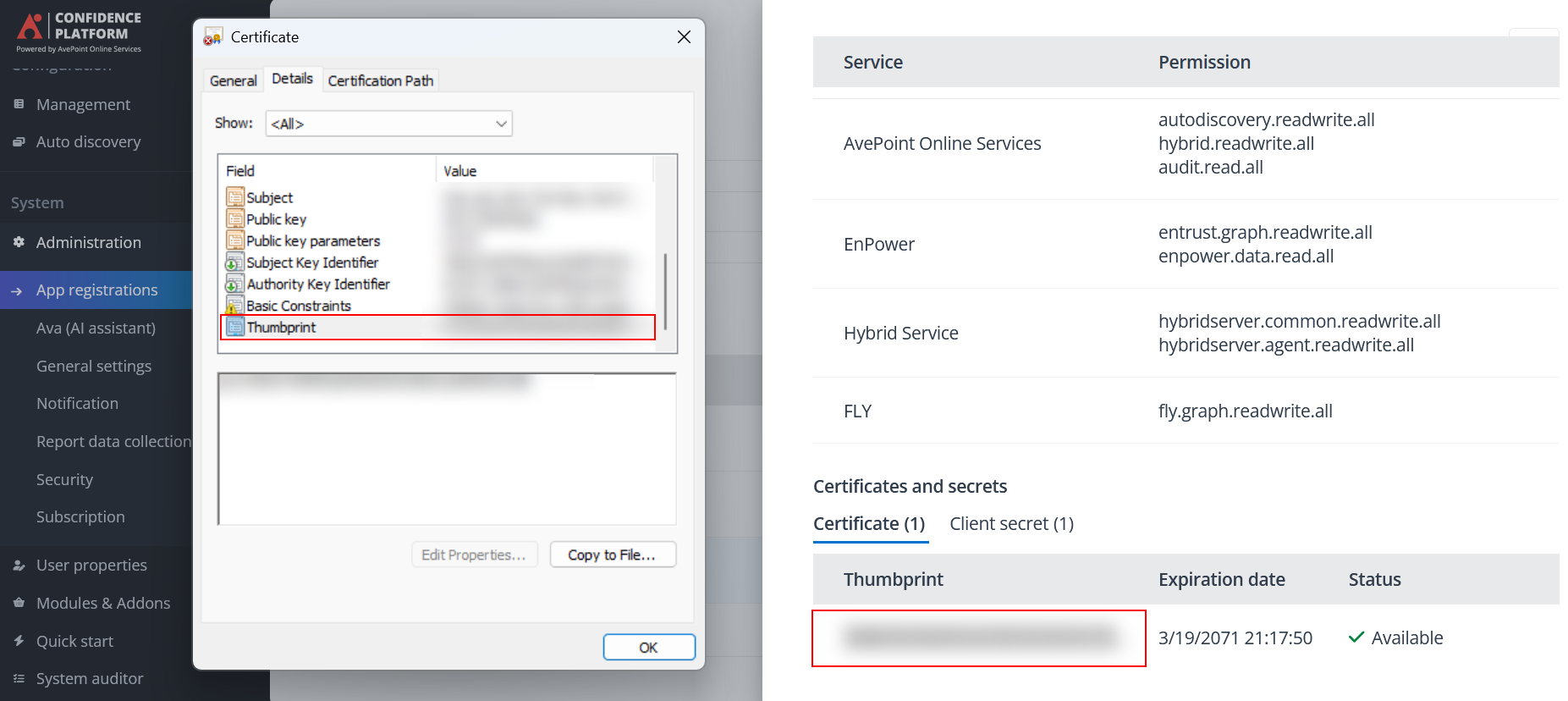Click the User properties icon
The image size is (1568, 701).
coord(19,566)
